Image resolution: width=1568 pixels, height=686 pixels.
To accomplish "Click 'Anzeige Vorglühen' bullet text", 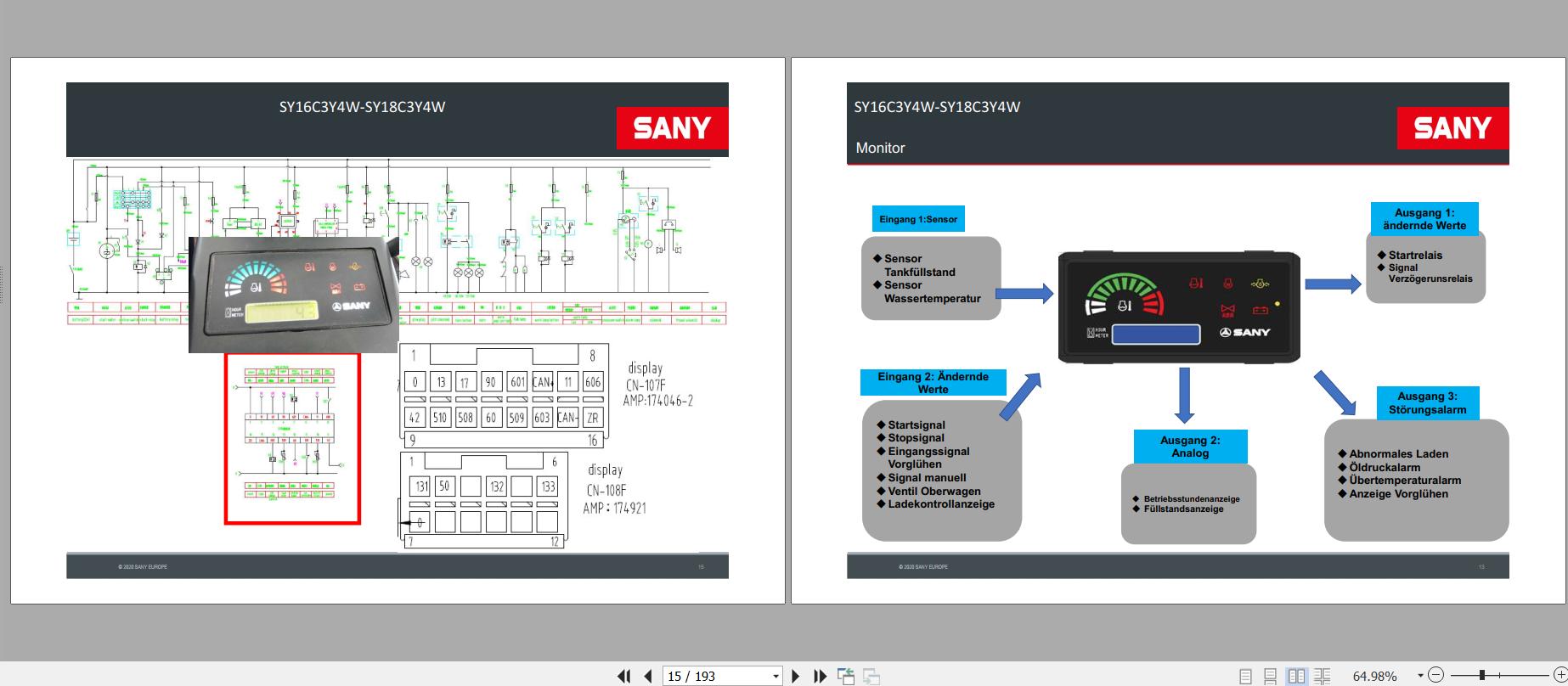I will pyautogui.click(x=1399, y=494).
